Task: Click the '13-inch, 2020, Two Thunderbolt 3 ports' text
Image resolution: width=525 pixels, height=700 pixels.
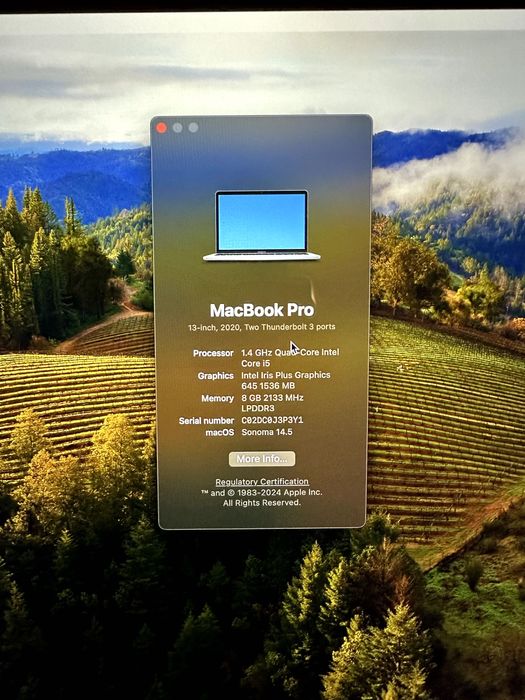Action: pyautogui.click(x=262, y=327)
